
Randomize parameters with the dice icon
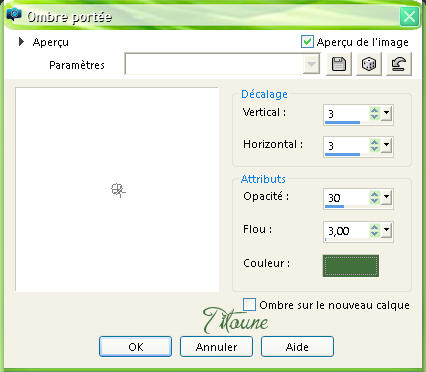[x=369, y=64]
